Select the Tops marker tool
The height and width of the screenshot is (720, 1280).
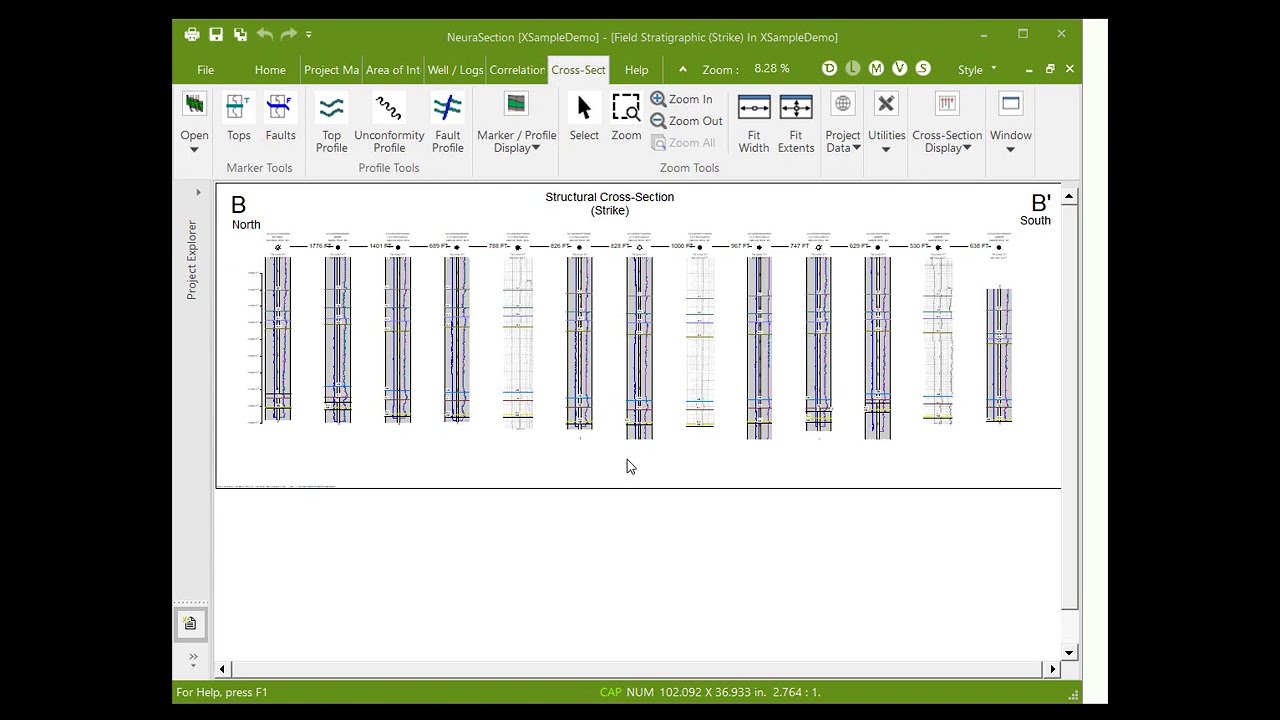[x=238, y=117]
